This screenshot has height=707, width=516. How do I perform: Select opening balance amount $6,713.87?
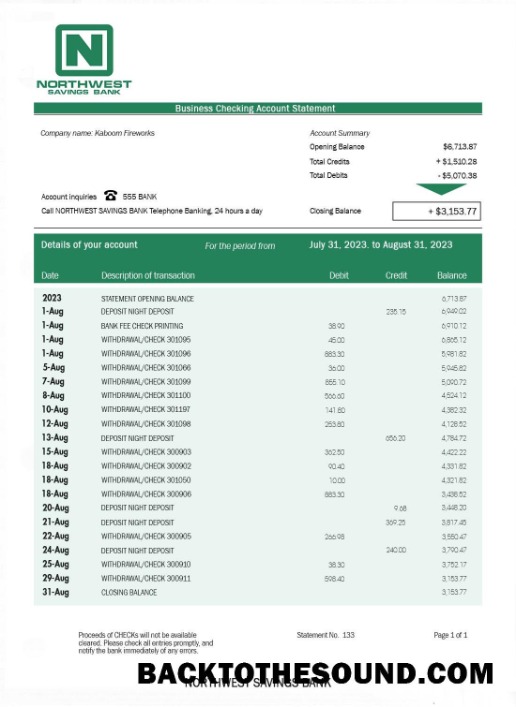(460, 147)
